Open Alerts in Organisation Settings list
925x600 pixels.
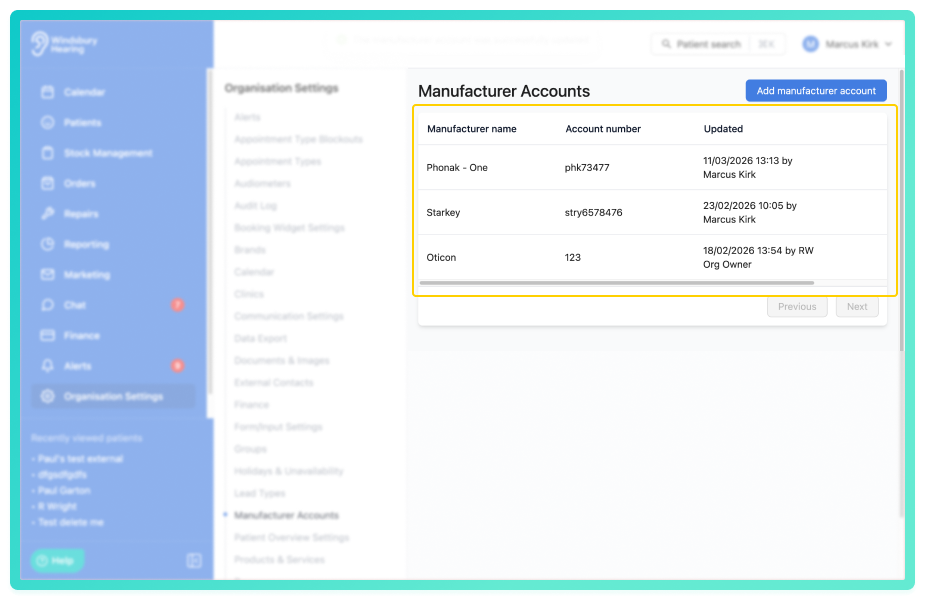point(247,117)
